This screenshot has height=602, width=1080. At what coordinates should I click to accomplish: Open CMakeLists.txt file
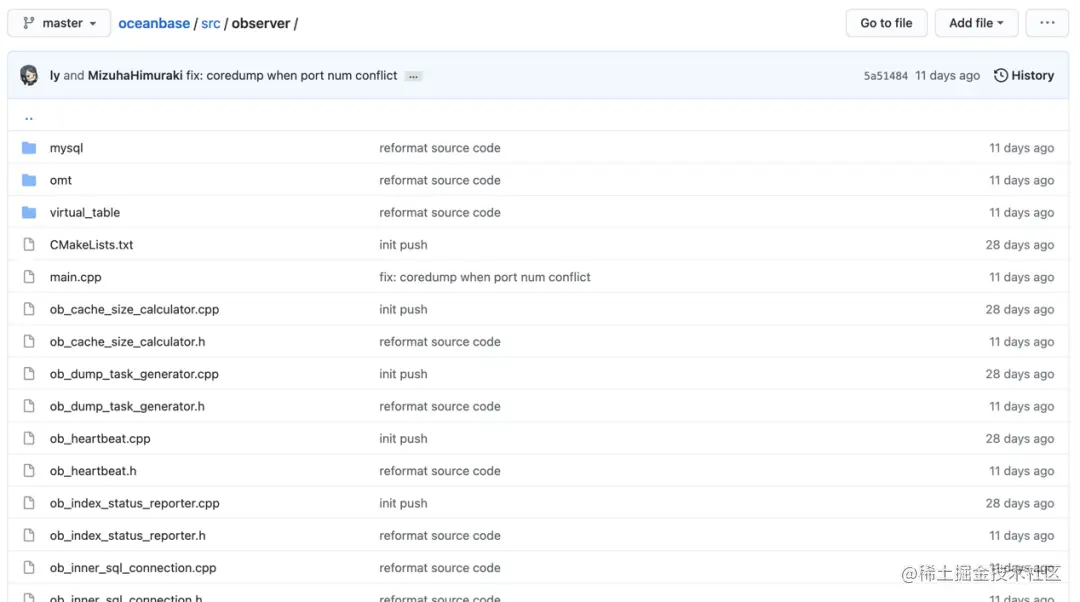pyautogui.click(x=92, y=245)
